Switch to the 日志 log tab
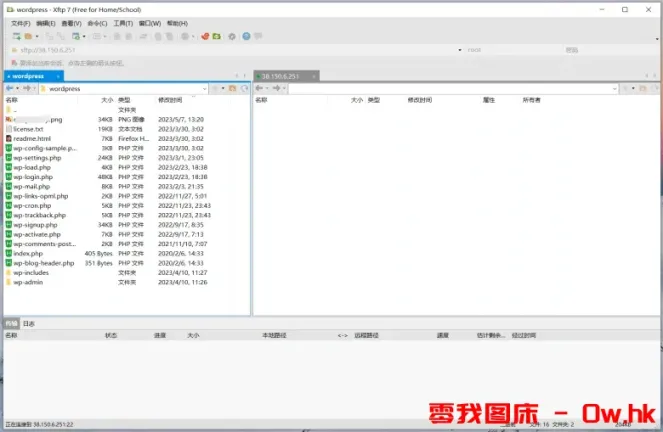This screenshot has height=432, width=663. (x=29, y=324)
